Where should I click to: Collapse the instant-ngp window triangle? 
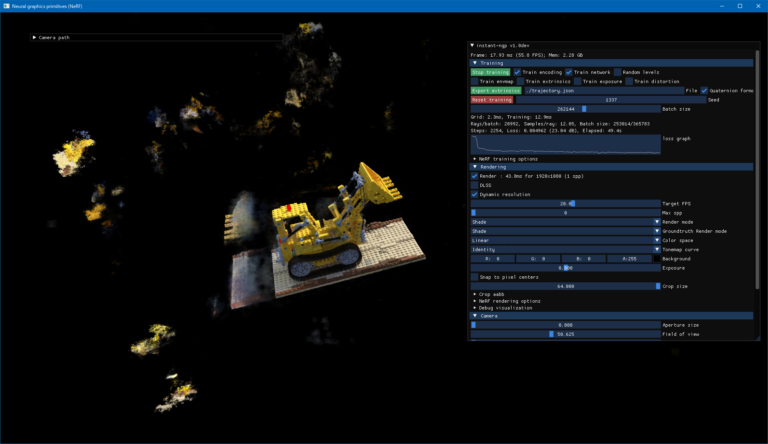click(x=472, y=45)
